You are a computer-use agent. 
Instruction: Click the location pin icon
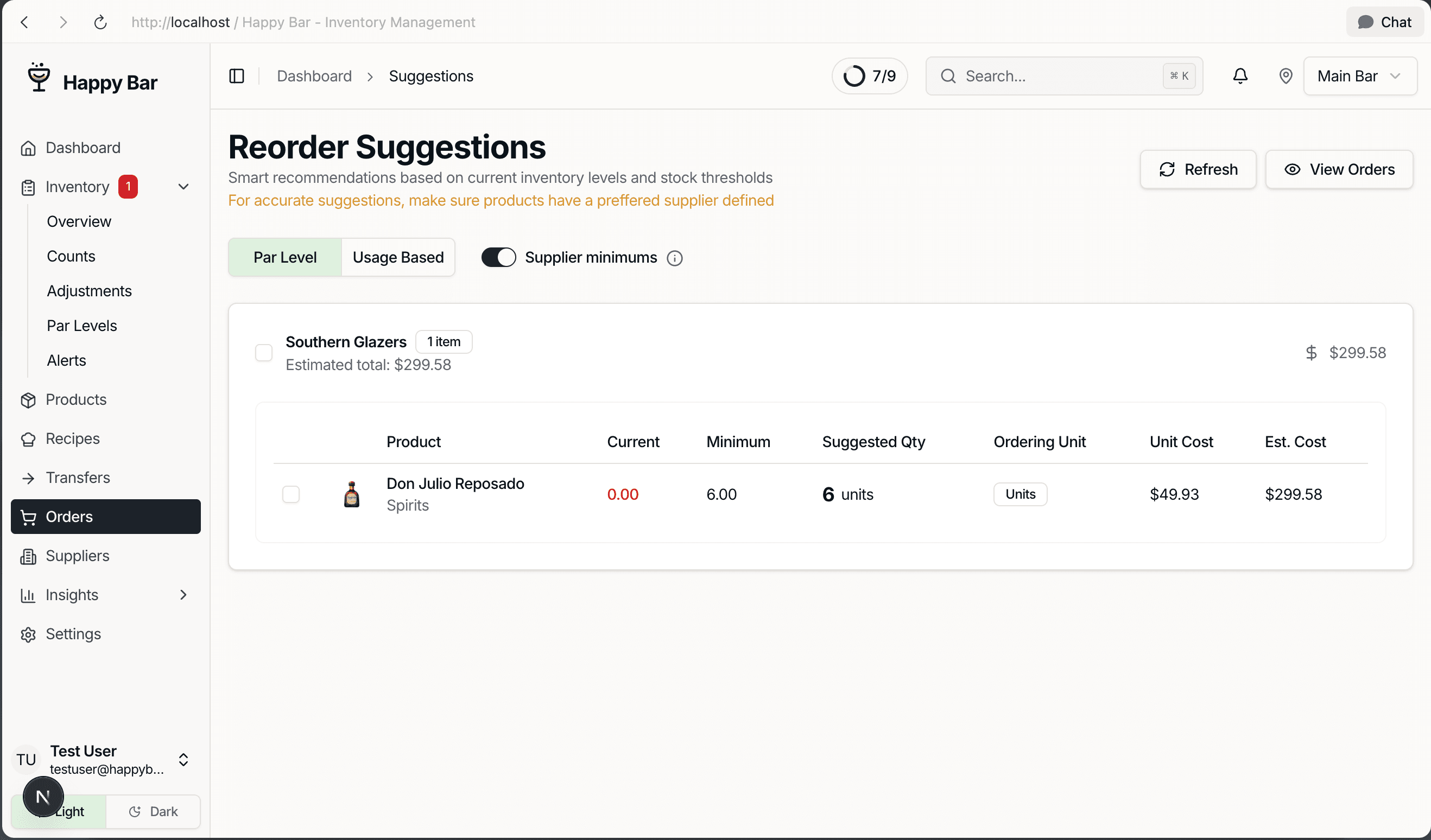(x=1285, y=76)
